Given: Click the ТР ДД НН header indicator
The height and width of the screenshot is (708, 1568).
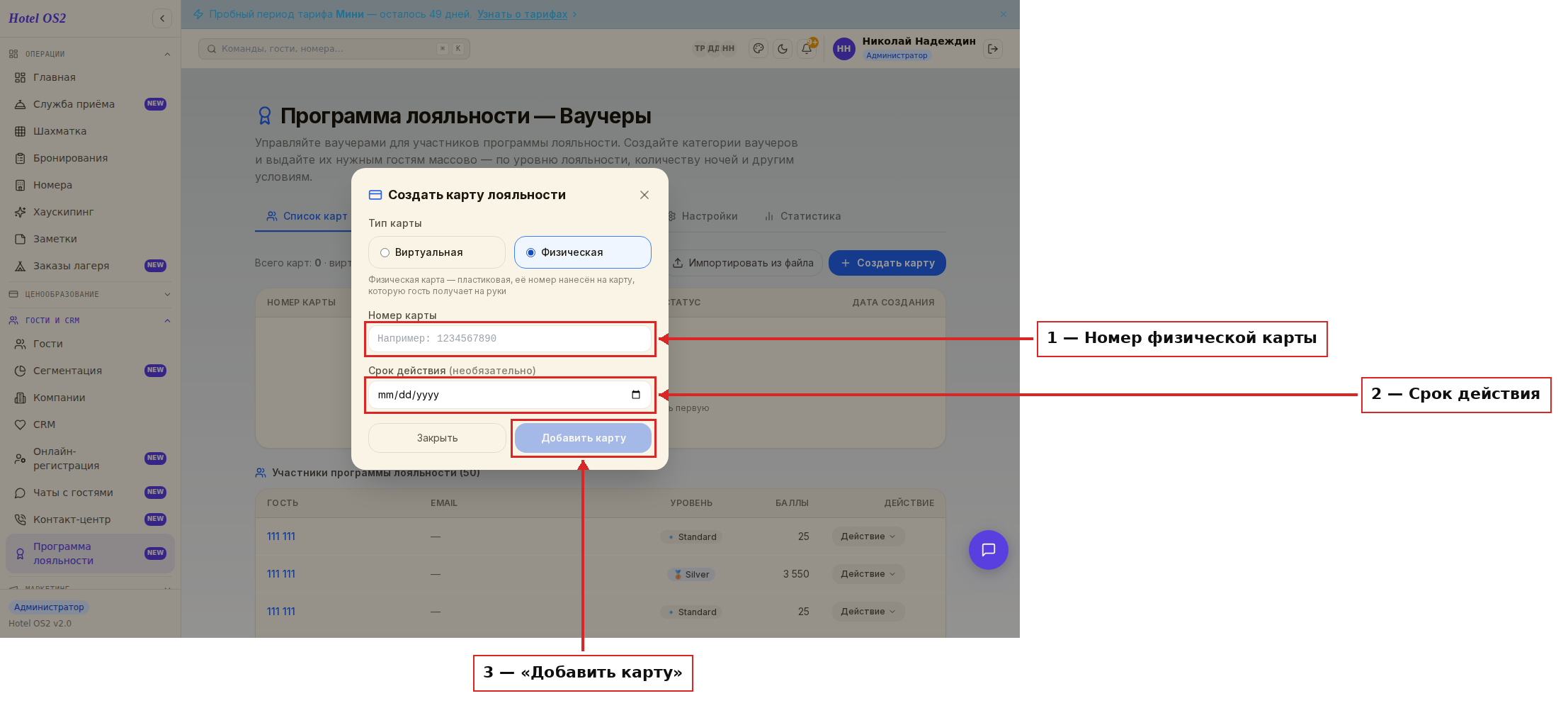Looking at the screenshot, I should (x=714, y=49).
